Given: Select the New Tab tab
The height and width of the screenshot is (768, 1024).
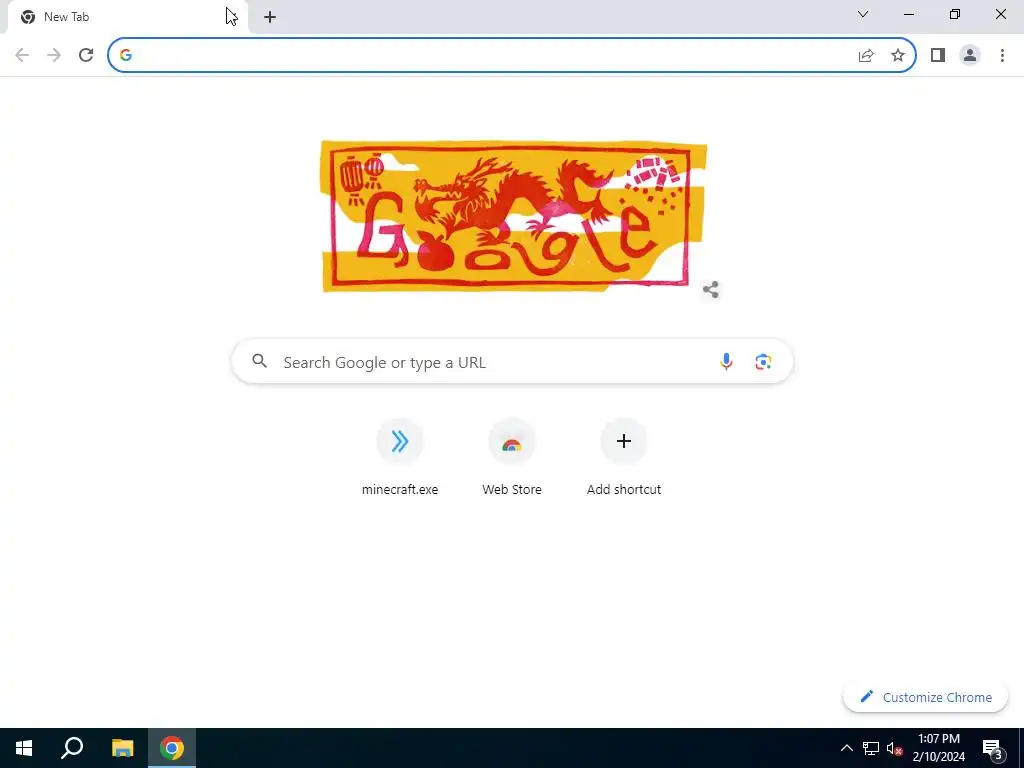Looking at the screenshot, I should tap(124, 17).
